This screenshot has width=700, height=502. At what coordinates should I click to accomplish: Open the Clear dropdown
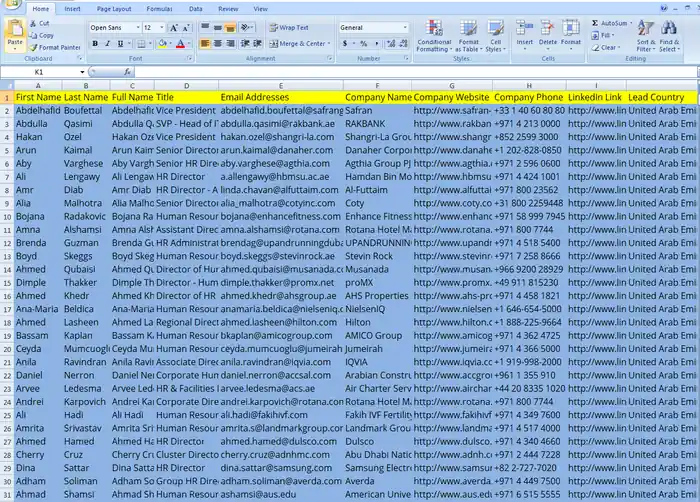[x=606, y=47]
